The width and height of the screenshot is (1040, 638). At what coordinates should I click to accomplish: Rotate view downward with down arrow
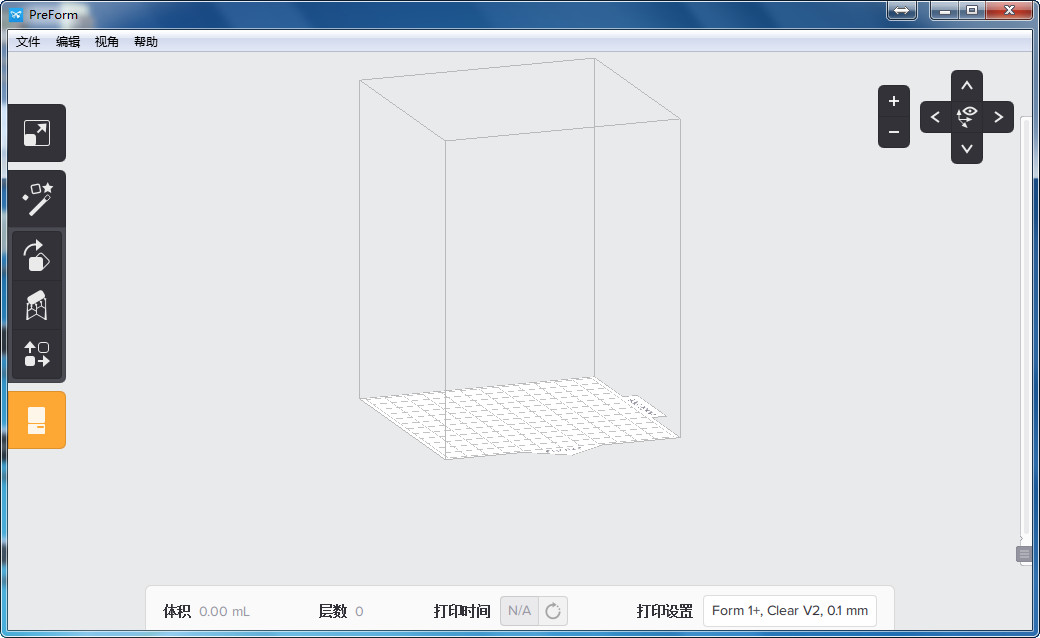966,149
